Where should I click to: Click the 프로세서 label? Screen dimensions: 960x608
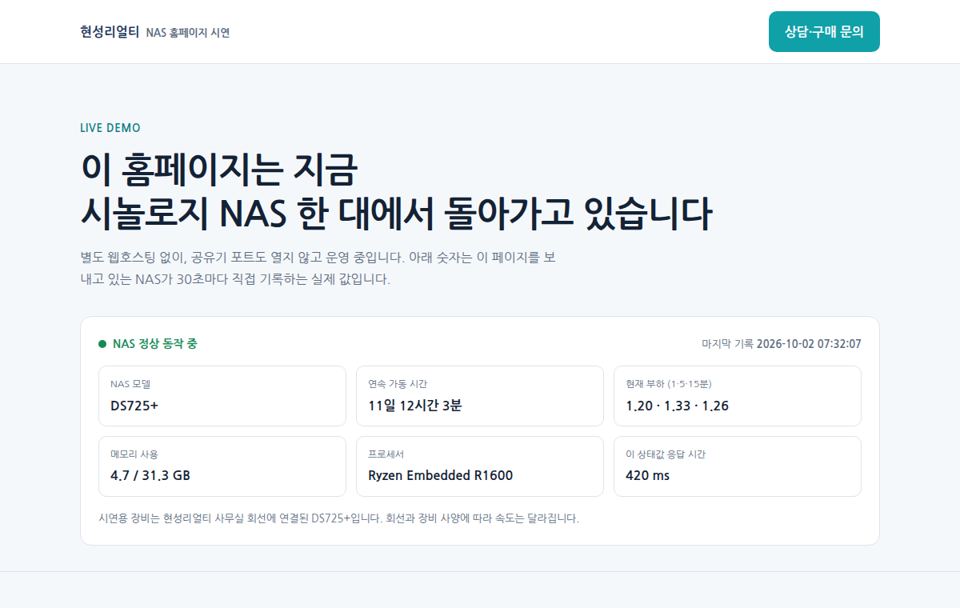coord(386,454)
